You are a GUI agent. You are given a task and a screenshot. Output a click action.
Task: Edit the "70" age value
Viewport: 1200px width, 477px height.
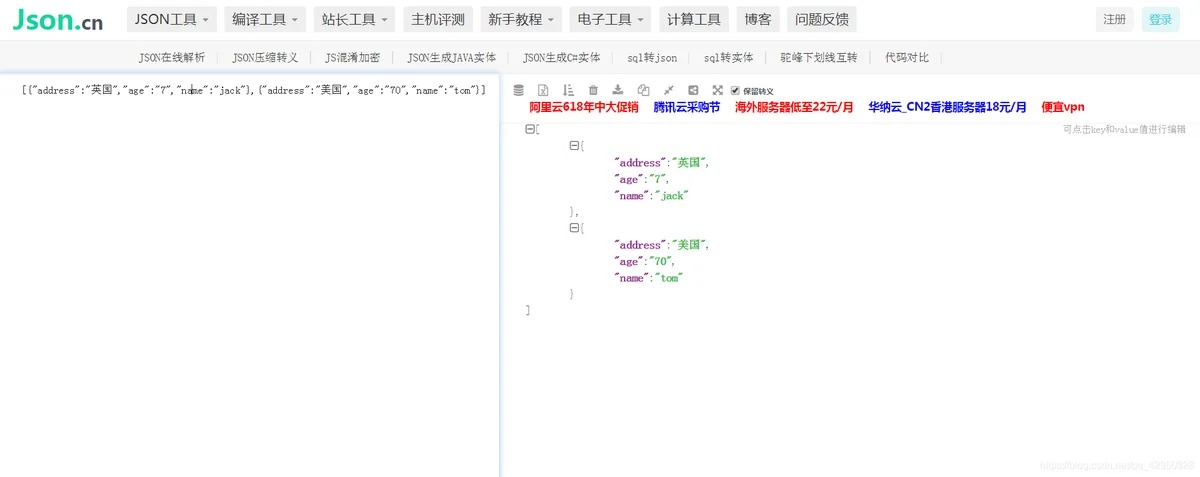(661, 261)
